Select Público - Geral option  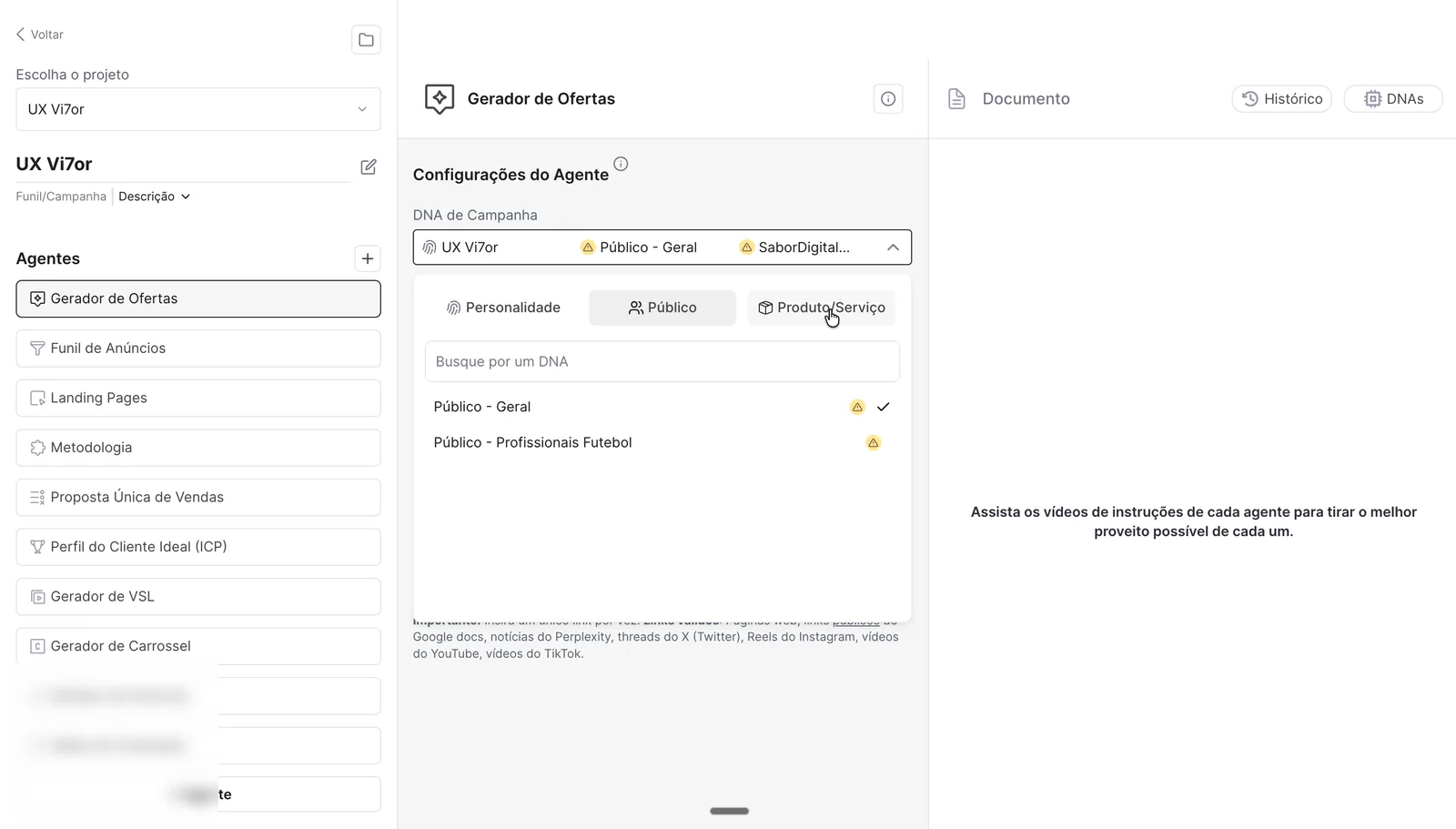click(662, 407)
